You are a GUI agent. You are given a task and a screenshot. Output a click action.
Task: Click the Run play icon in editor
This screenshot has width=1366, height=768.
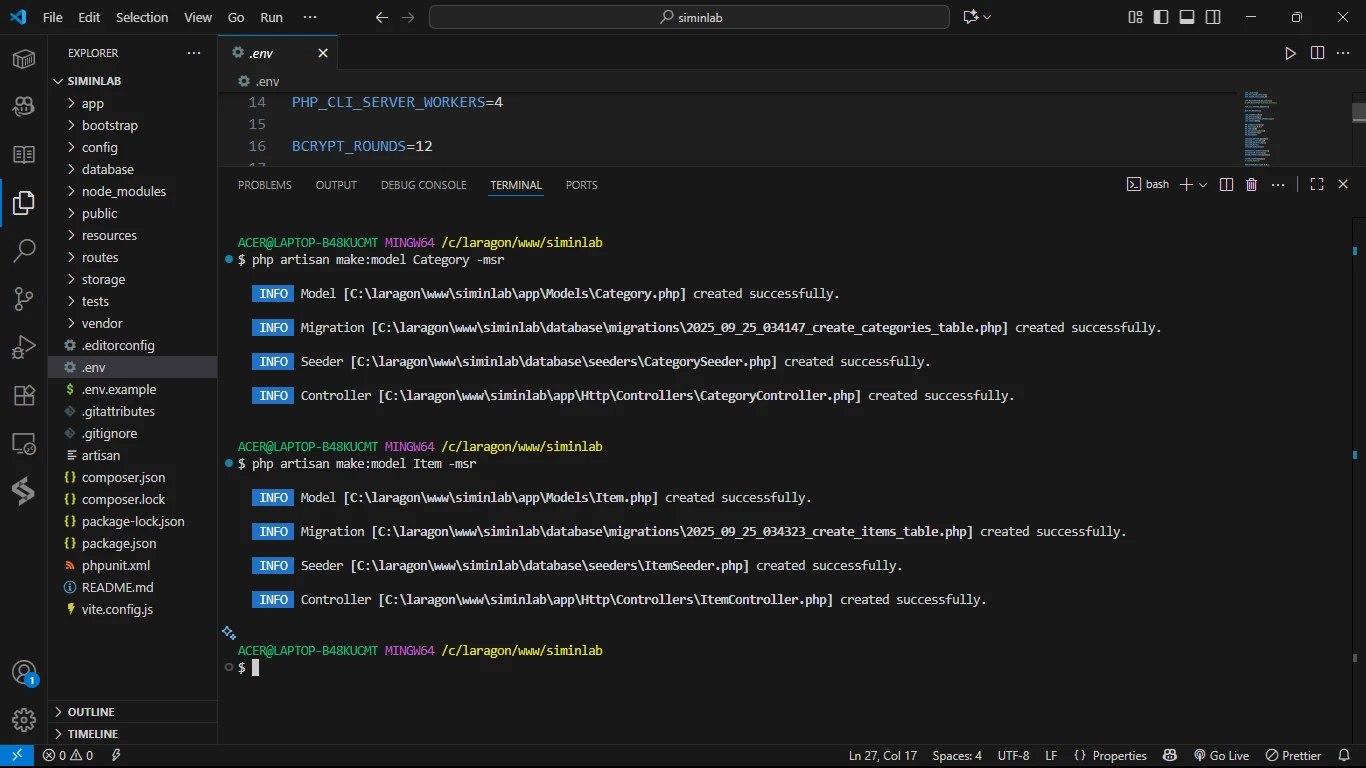tap(1290, 53)
